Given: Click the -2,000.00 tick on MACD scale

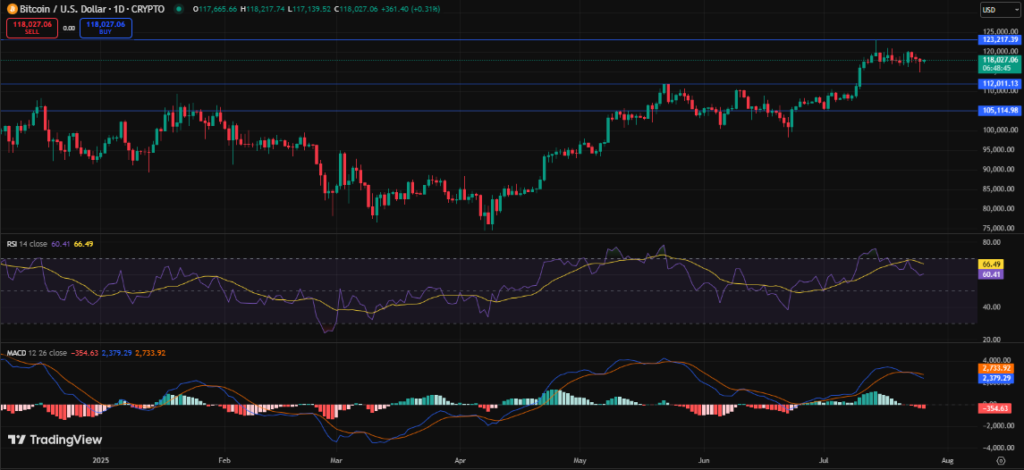Looking at the screenshot, I should coord(1000,426).
